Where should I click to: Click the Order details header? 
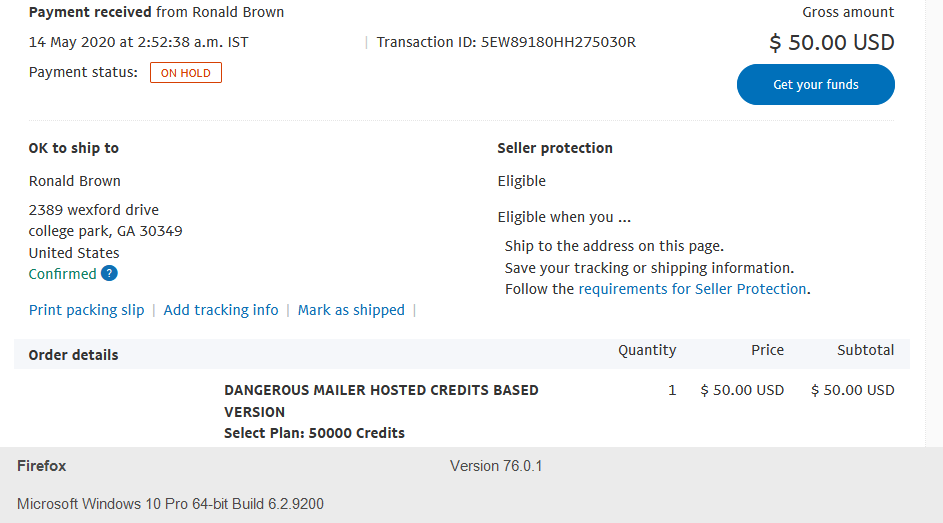[73, 355]
